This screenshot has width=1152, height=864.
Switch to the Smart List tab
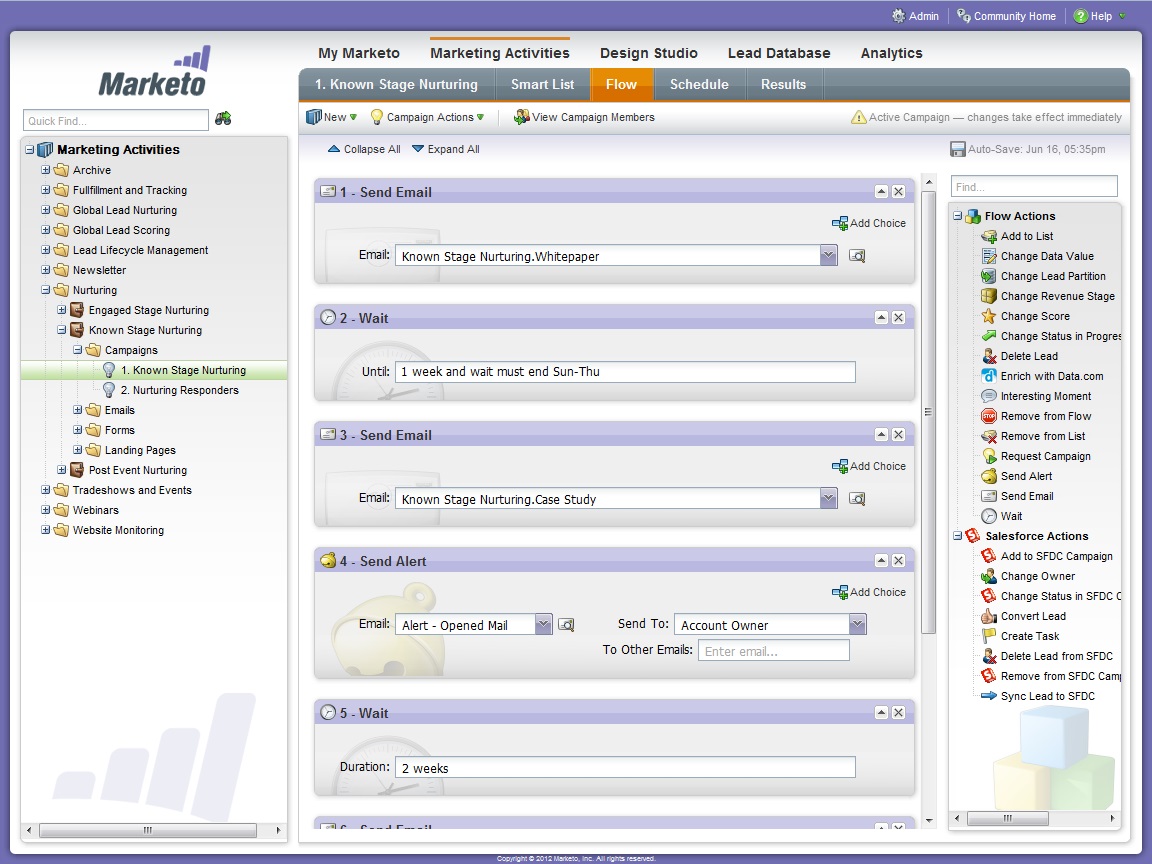coord(542,84)
